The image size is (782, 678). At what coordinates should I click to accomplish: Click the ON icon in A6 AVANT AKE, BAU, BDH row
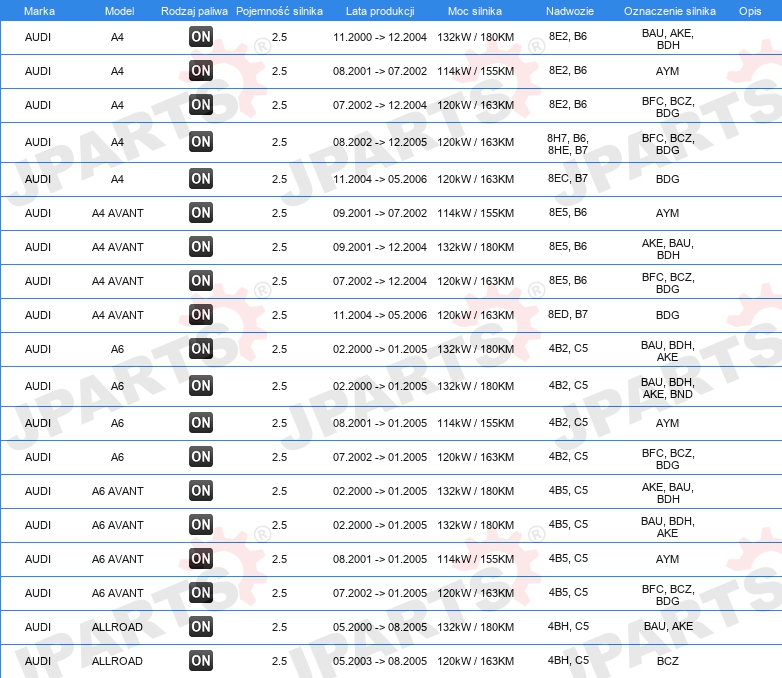coord(201,490)
